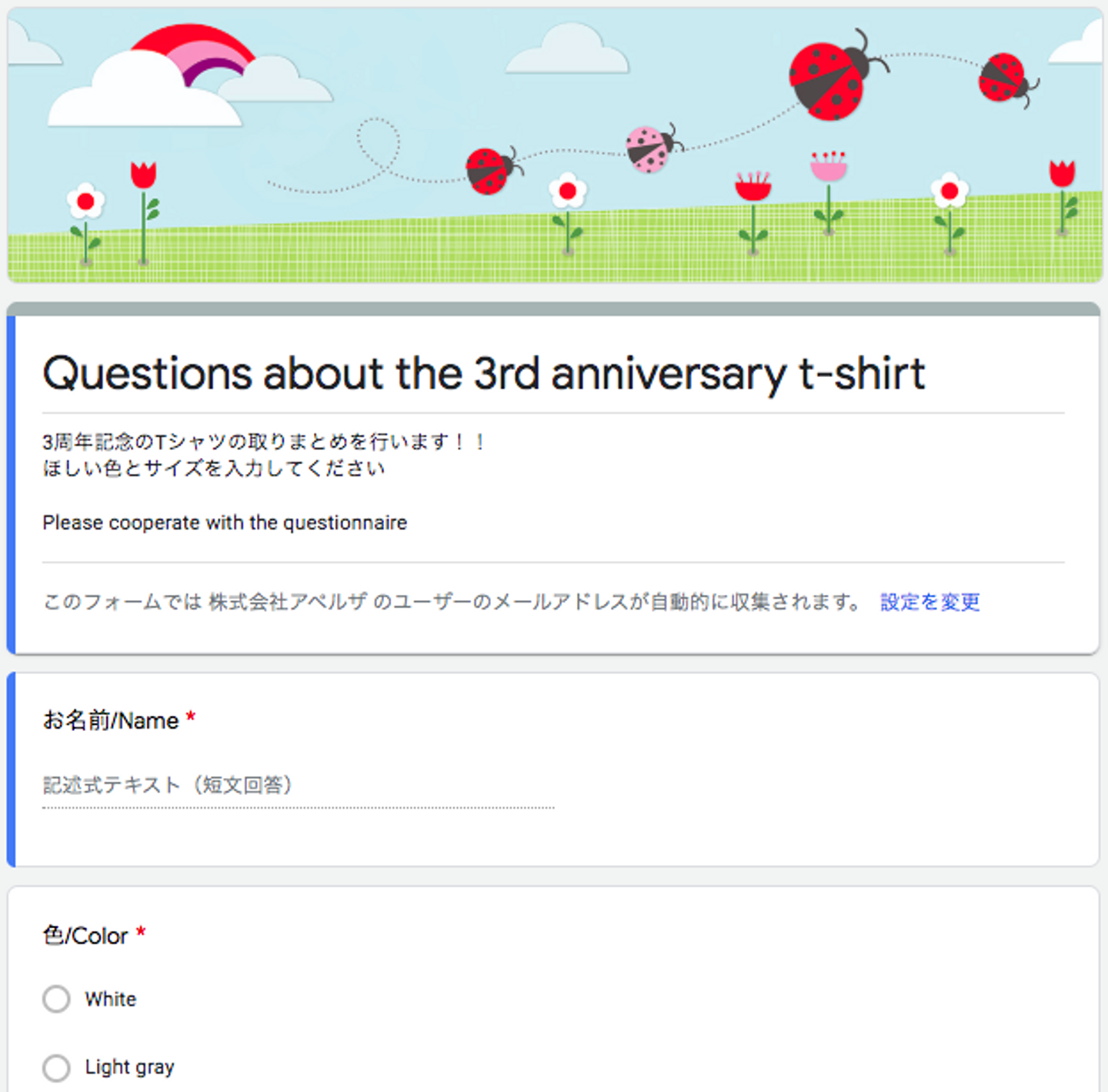Click the red ladybug beside the looping trail
Screen dimensions: 1108x1092
tap(490, 169)
